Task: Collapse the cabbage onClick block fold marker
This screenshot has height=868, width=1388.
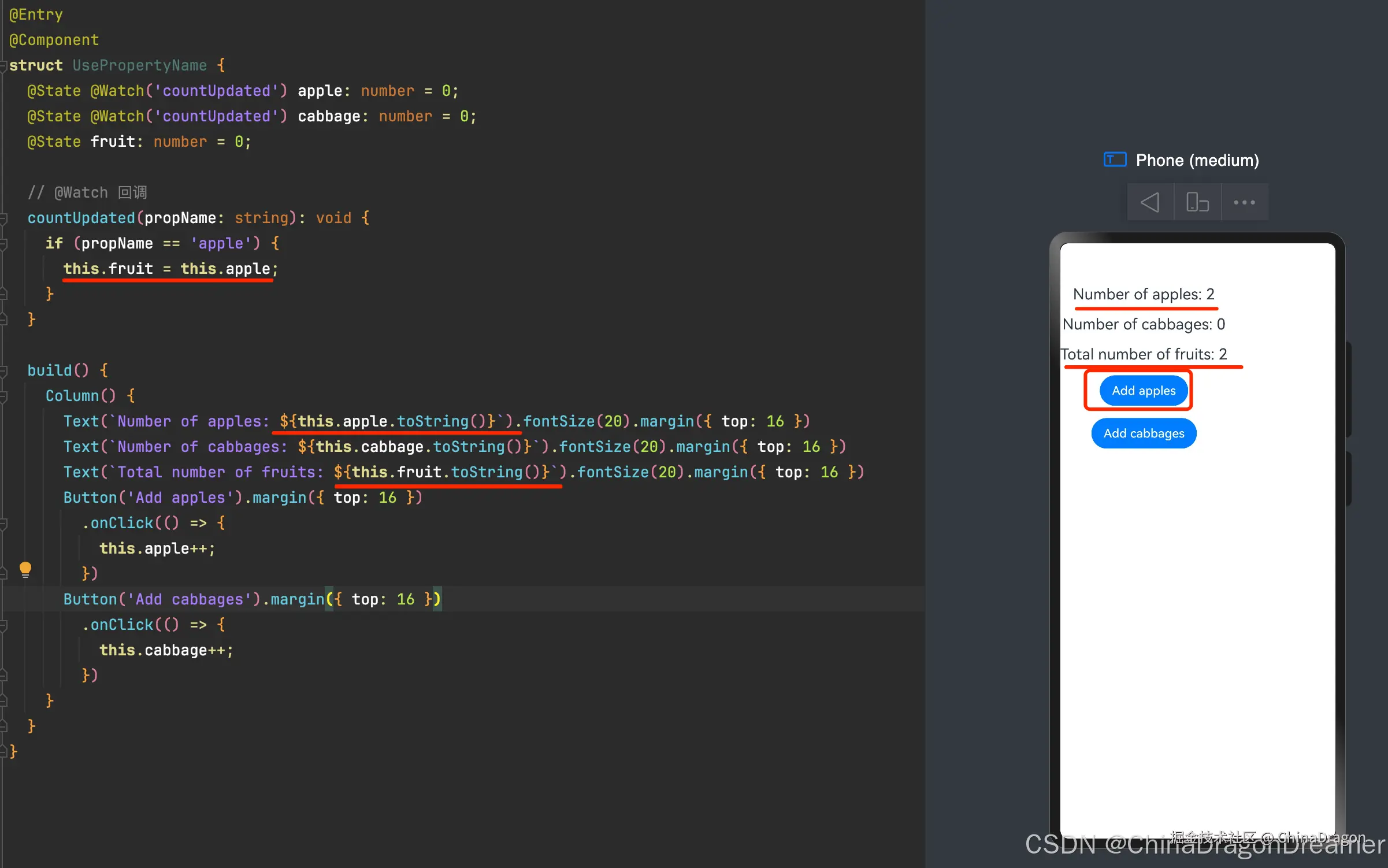Action: tap(3, 625)
